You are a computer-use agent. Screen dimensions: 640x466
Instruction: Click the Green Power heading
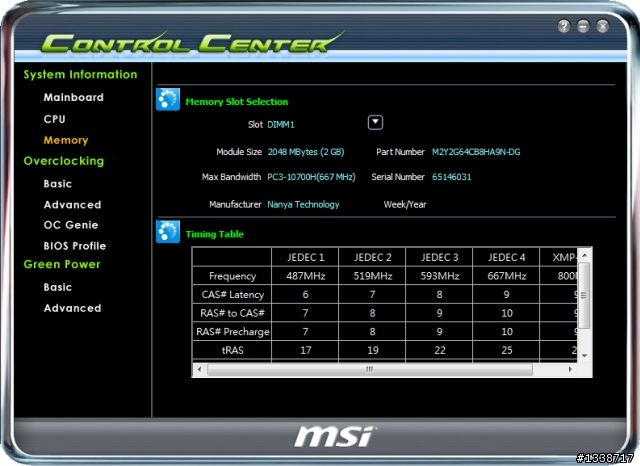pyautogui.click(x=62, y=264)
